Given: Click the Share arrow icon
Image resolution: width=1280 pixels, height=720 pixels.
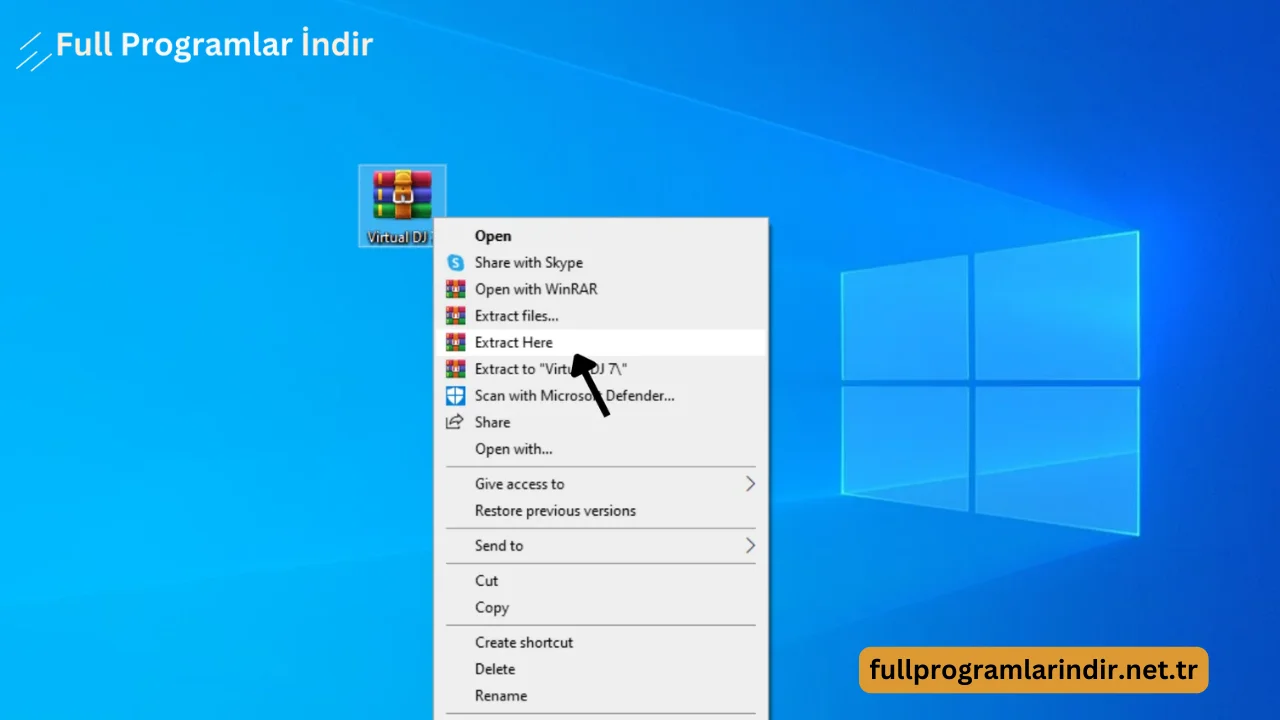Looking at the screenshot, I should tap(455, 422).
